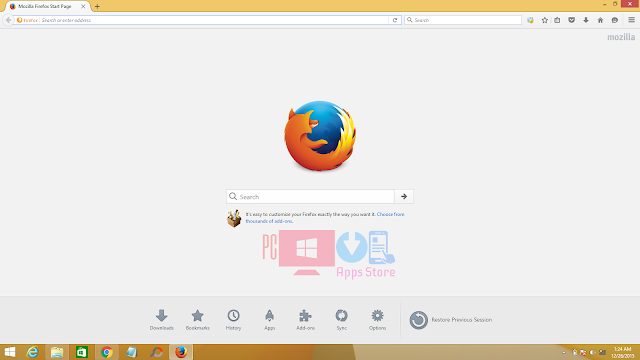The image size is (640, 360).
Task: Open the History shortcut
Action: point(233,319)
